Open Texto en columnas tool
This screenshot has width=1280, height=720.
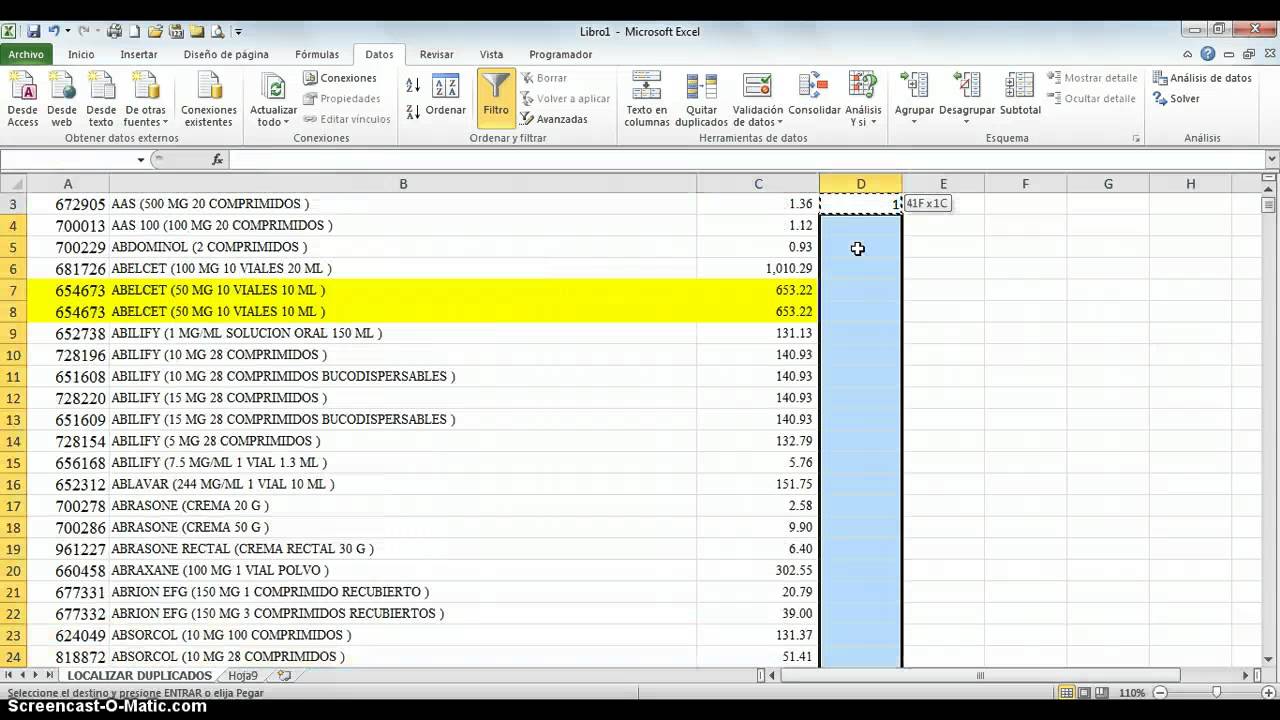[647, 100]
